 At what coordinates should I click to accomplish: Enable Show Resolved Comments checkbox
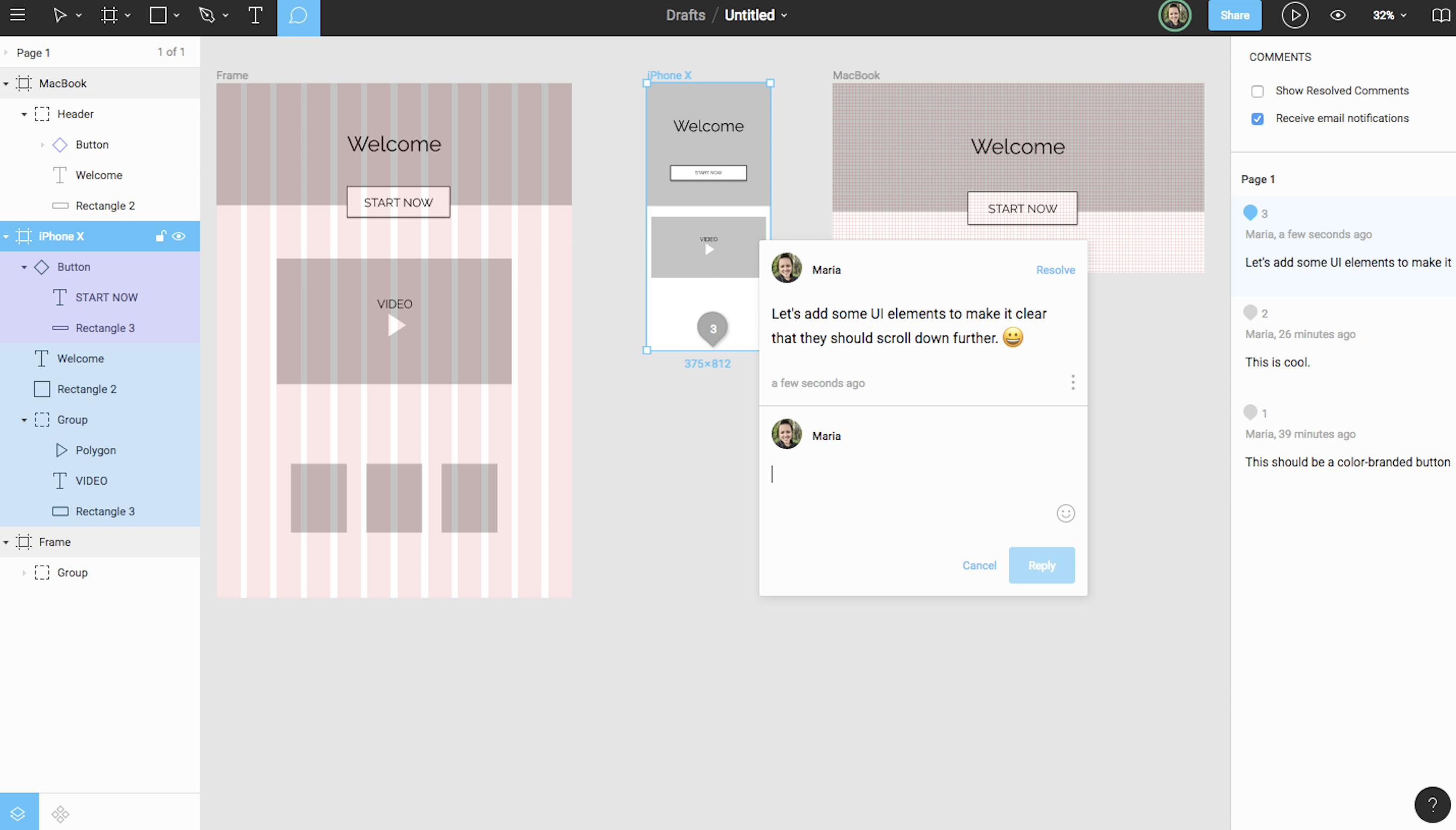pos(1257,91)
